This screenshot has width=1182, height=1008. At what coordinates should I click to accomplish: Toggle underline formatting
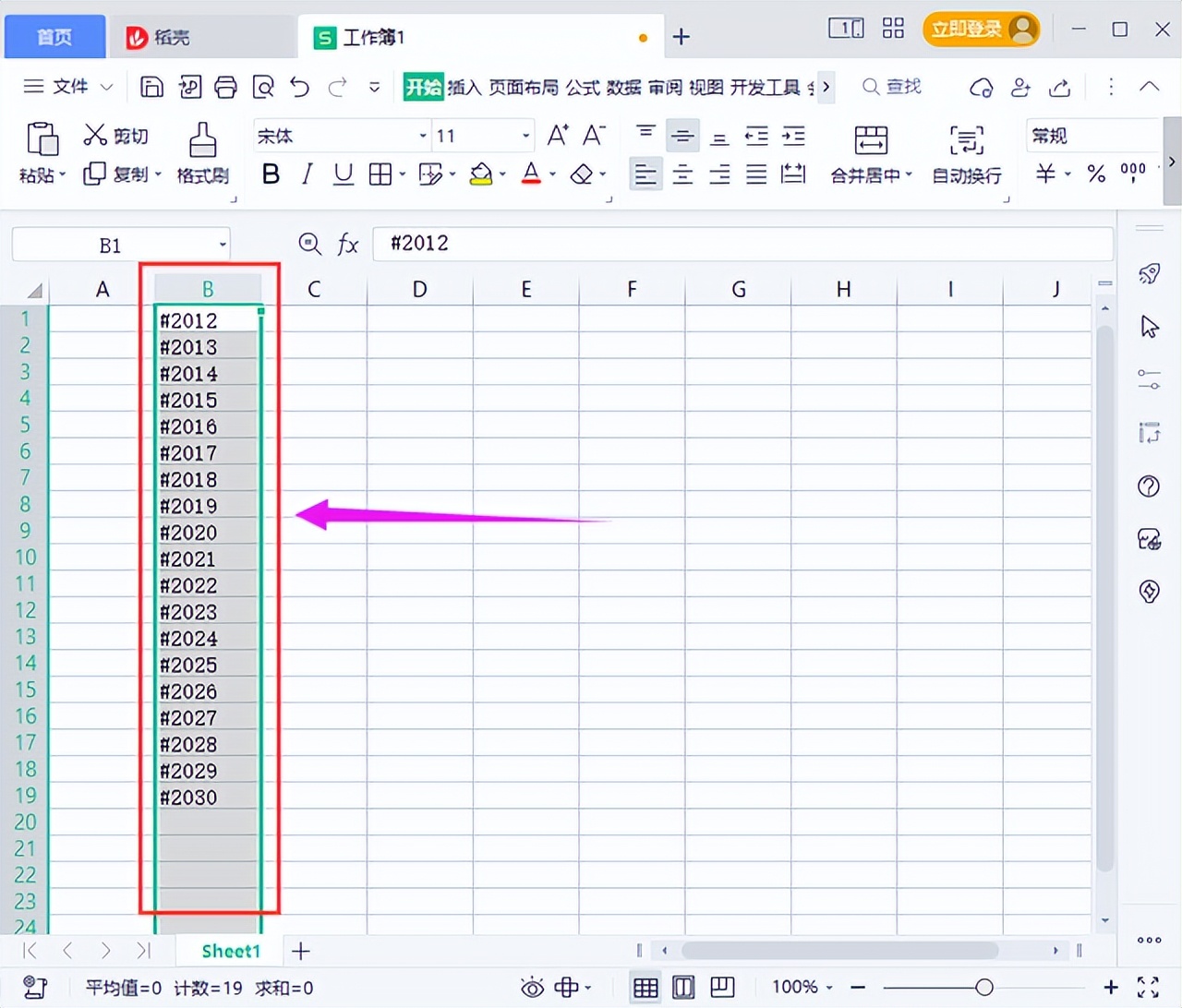tap(344, 174)
